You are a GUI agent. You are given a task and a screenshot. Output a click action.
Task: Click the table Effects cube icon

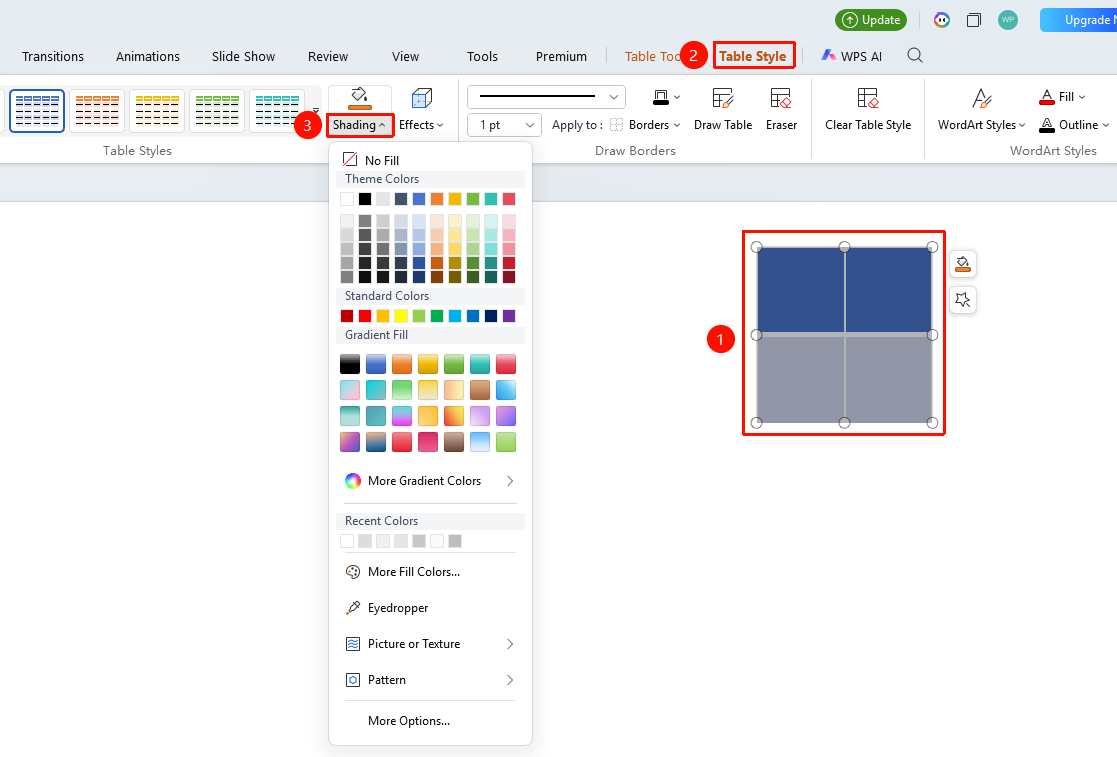click(x=422, y=98)
